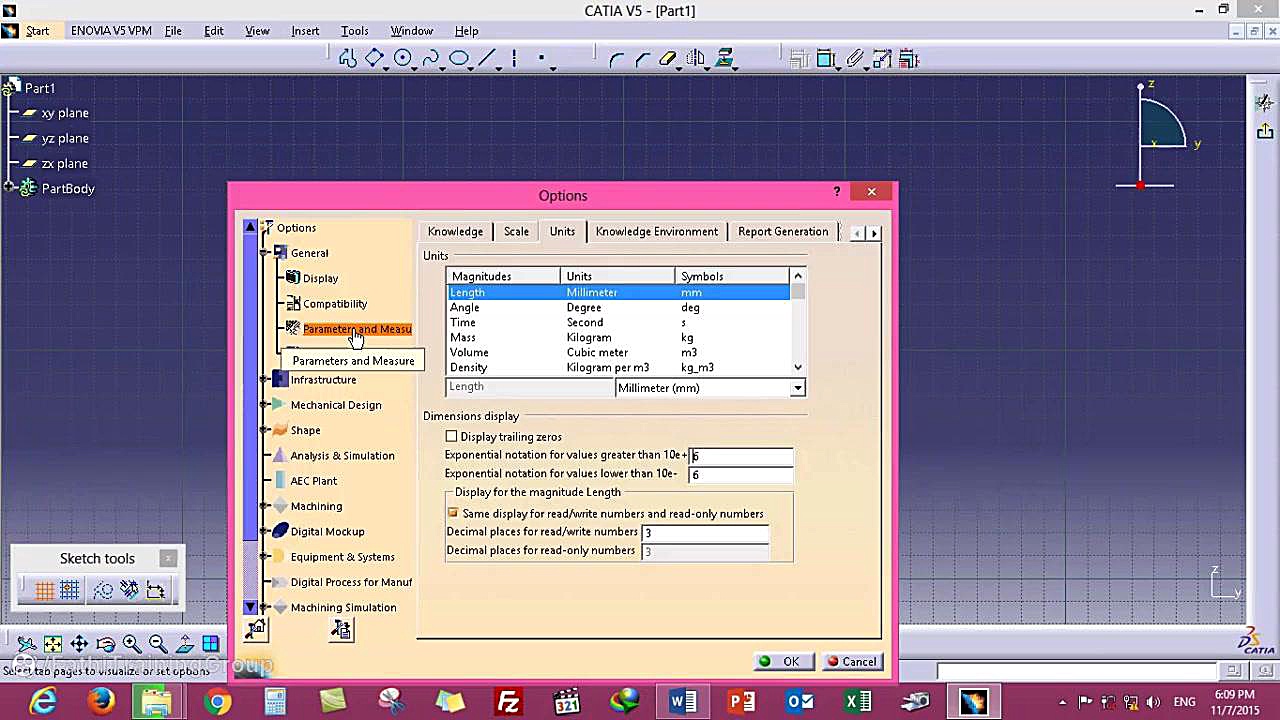Click the Normal View icon
This screenshot has height=720, width=1280.
pos(184,644)
